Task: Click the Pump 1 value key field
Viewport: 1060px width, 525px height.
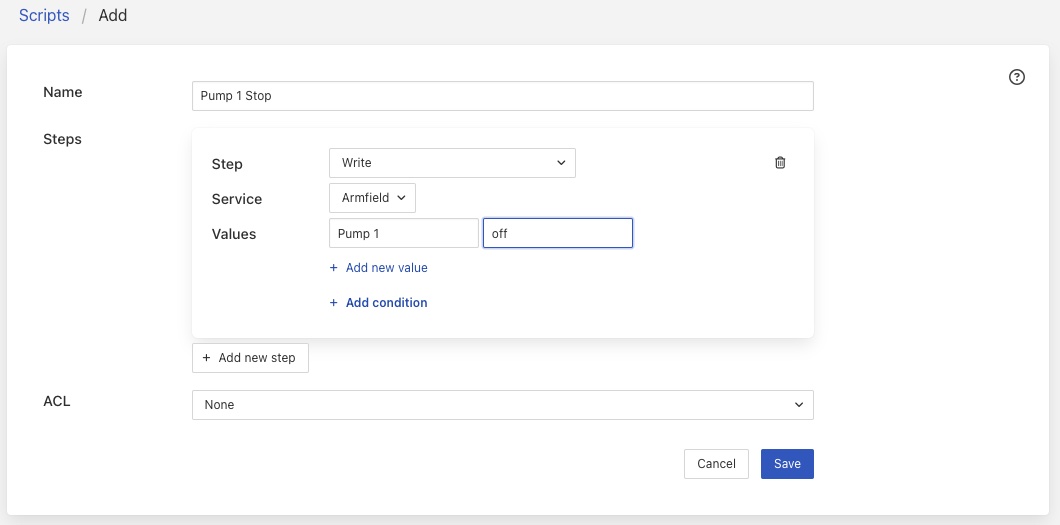Action: pyautogui.click(x=403, y=233)
